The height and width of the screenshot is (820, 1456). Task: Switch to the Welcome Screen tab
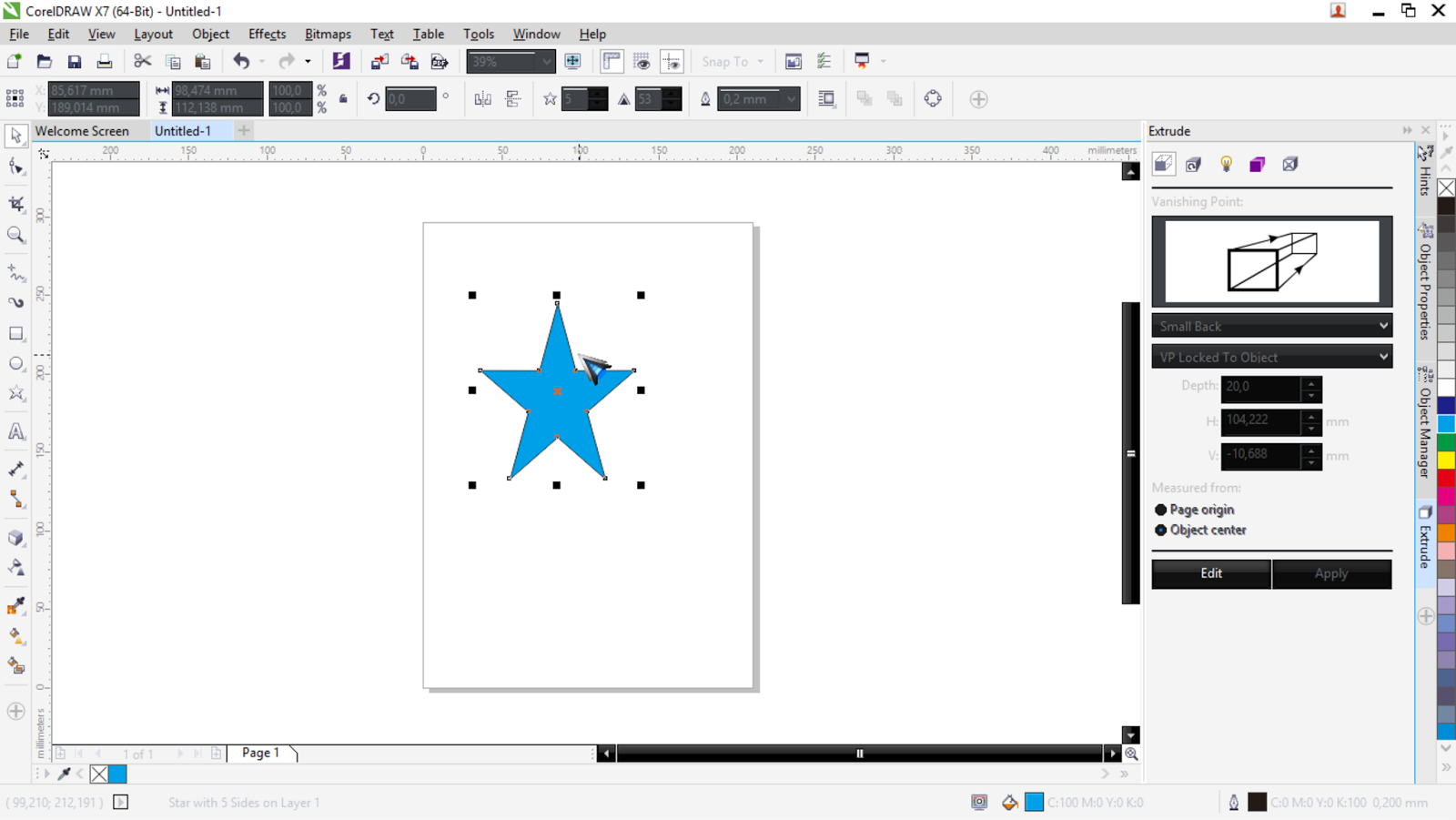82,130
